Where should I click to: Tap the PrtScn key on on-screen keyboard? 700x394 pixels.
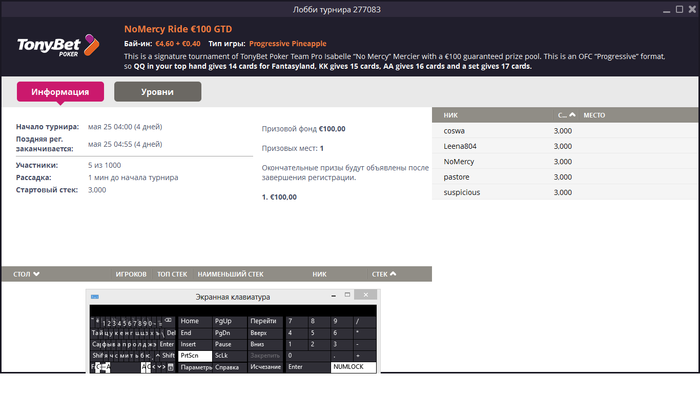coord(195,356)
